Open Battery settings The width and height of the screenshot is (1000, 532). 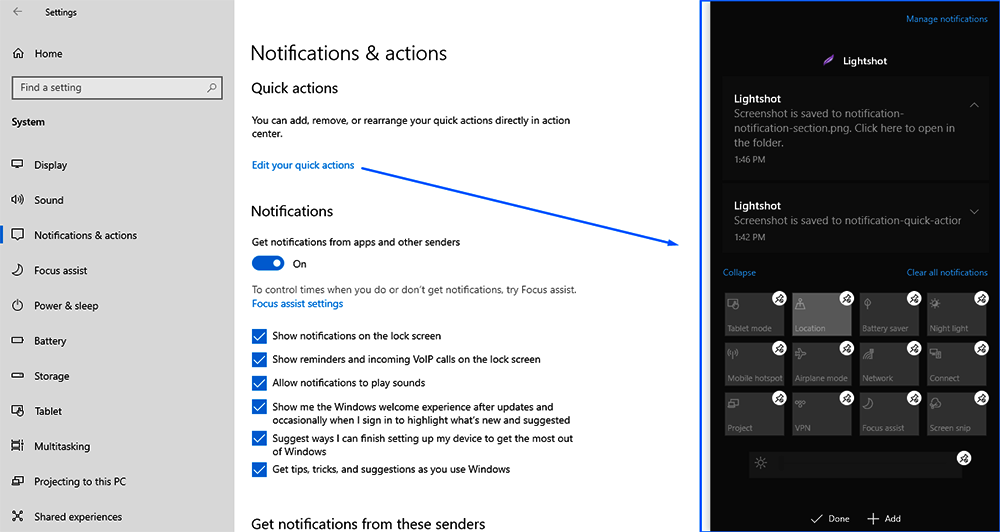pyautogui.click(x=39, y=341)
